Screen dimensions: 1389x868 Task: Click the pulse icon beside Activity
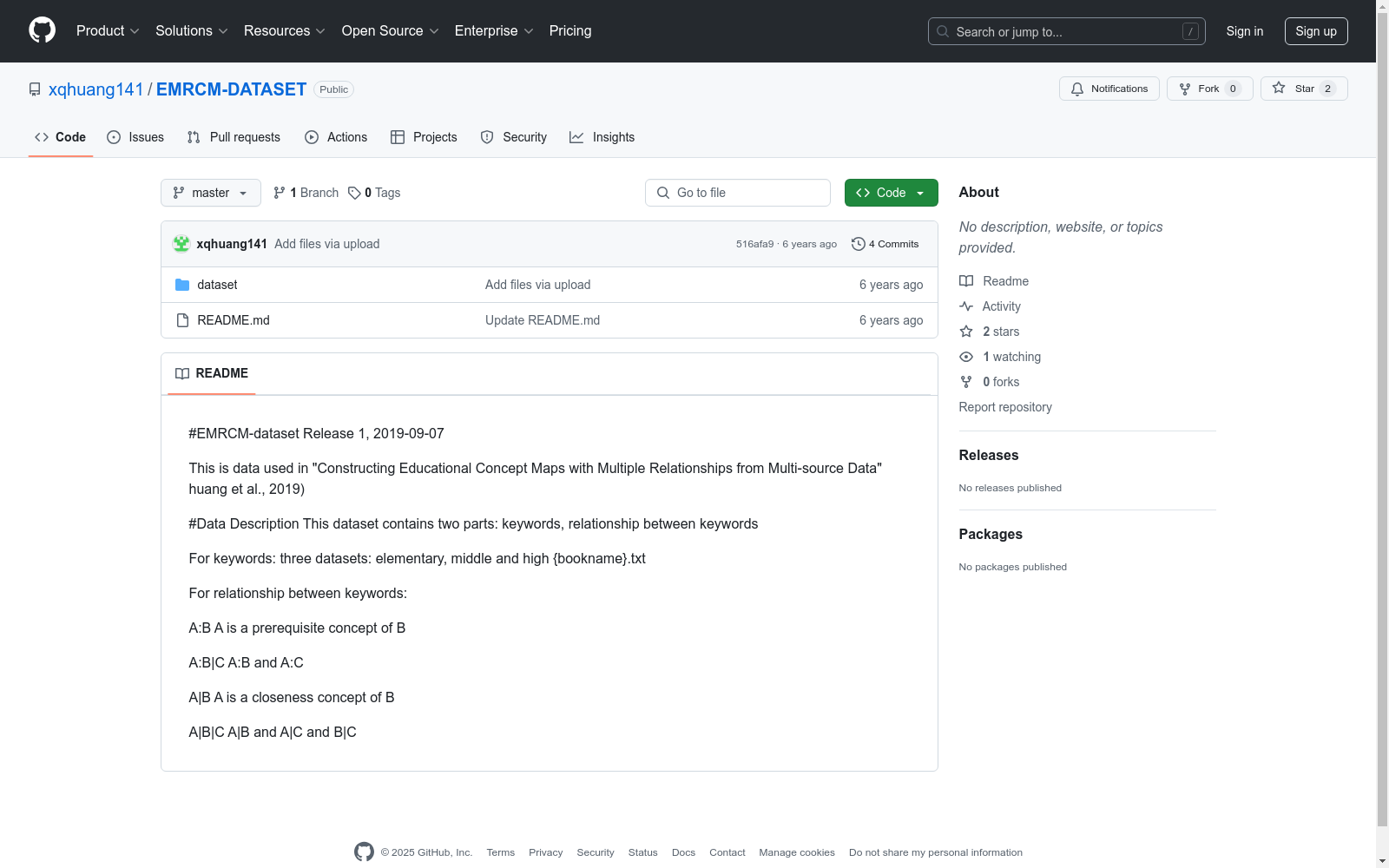(966, 306)
